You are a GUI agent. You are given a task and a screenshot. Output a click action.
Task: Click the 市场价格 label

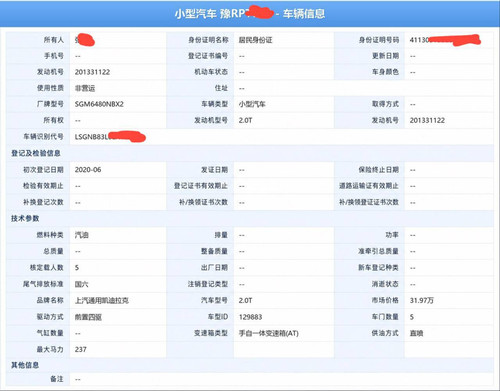point(385,300)
